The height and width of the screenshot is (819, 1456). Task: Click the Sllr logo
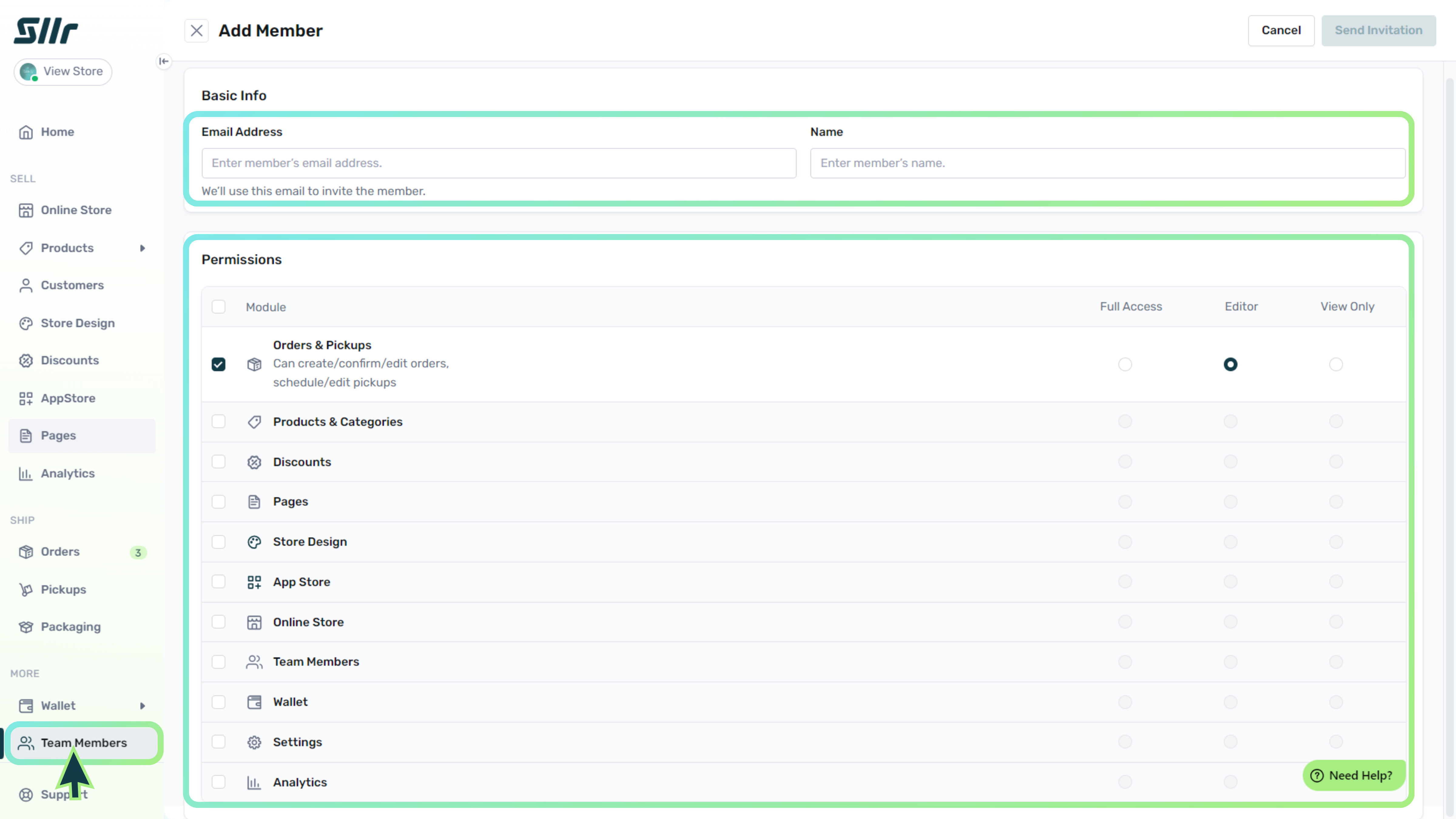tap(46, 31)
